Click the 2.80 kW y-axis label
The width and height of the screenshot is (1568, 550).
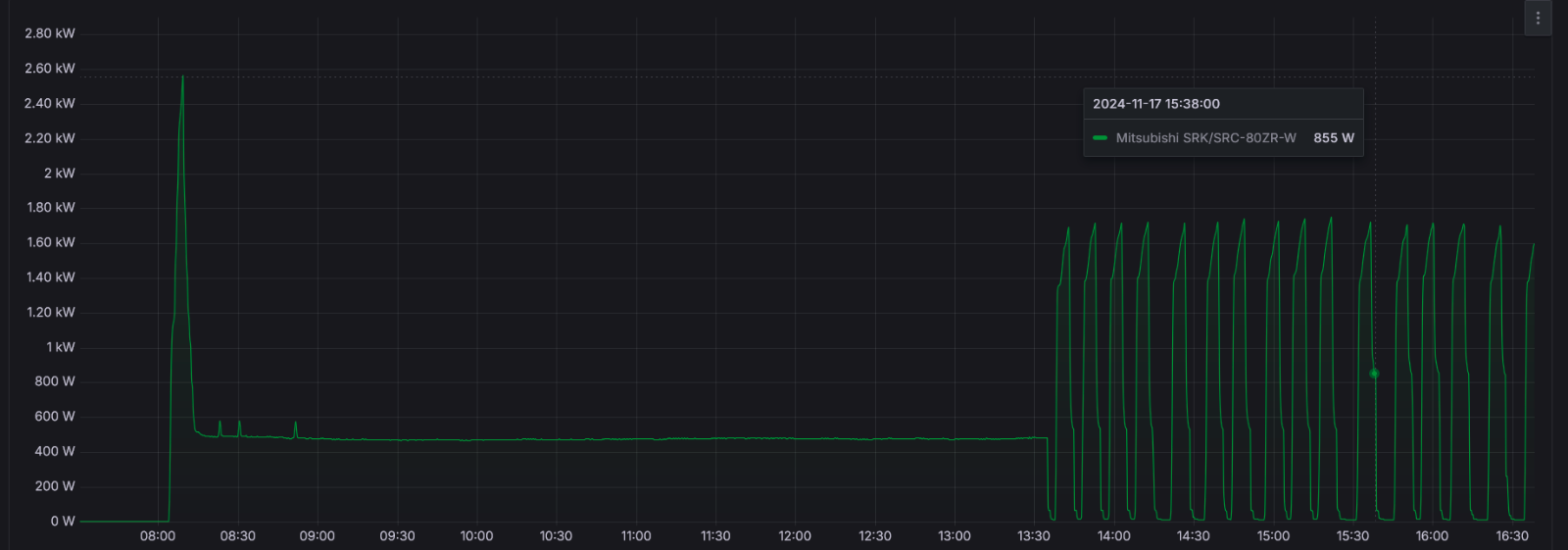[50, 33]
